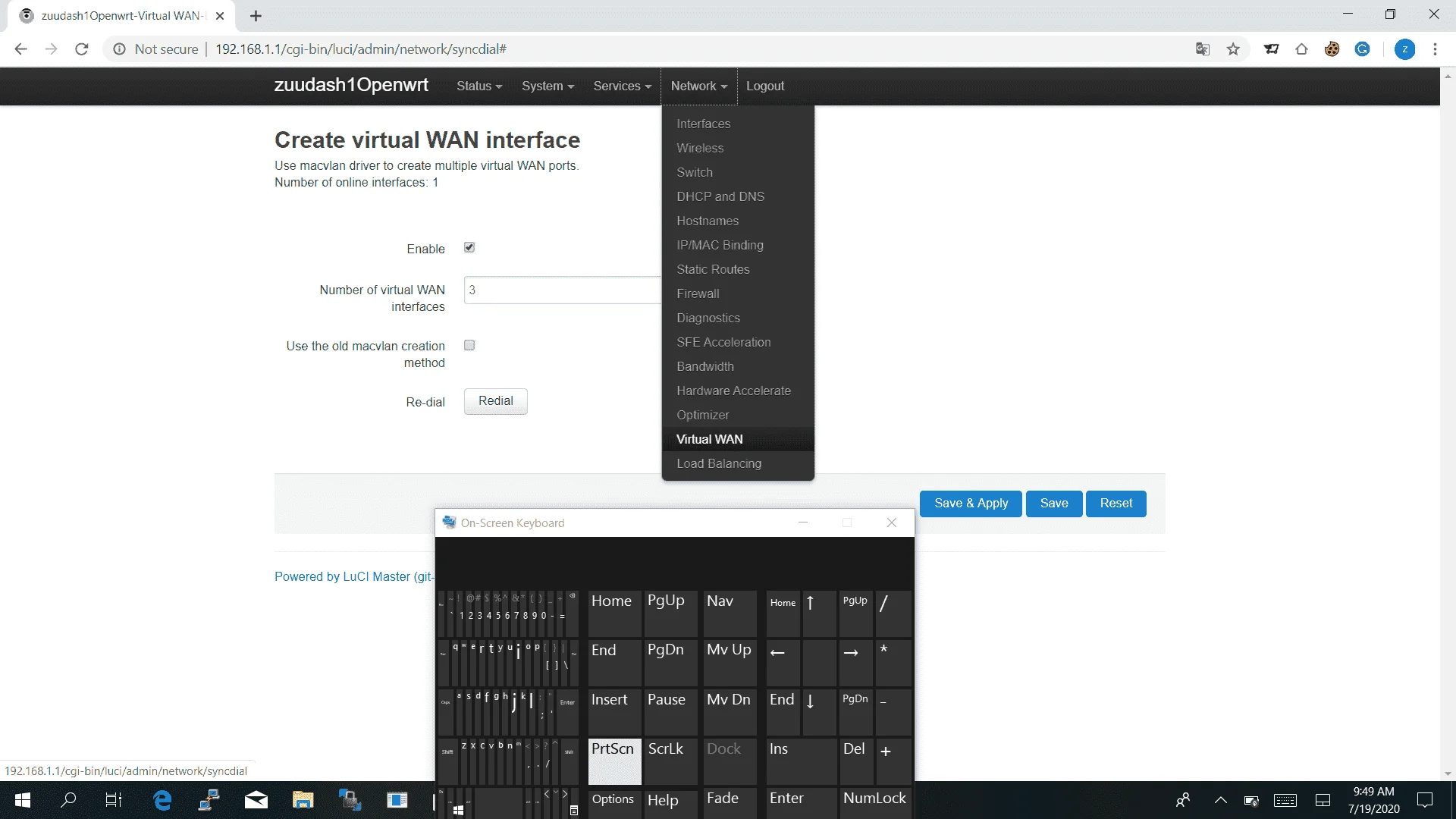Select Virtual WAN menu entry
The image size is (1456, 819).
[738, 439]
